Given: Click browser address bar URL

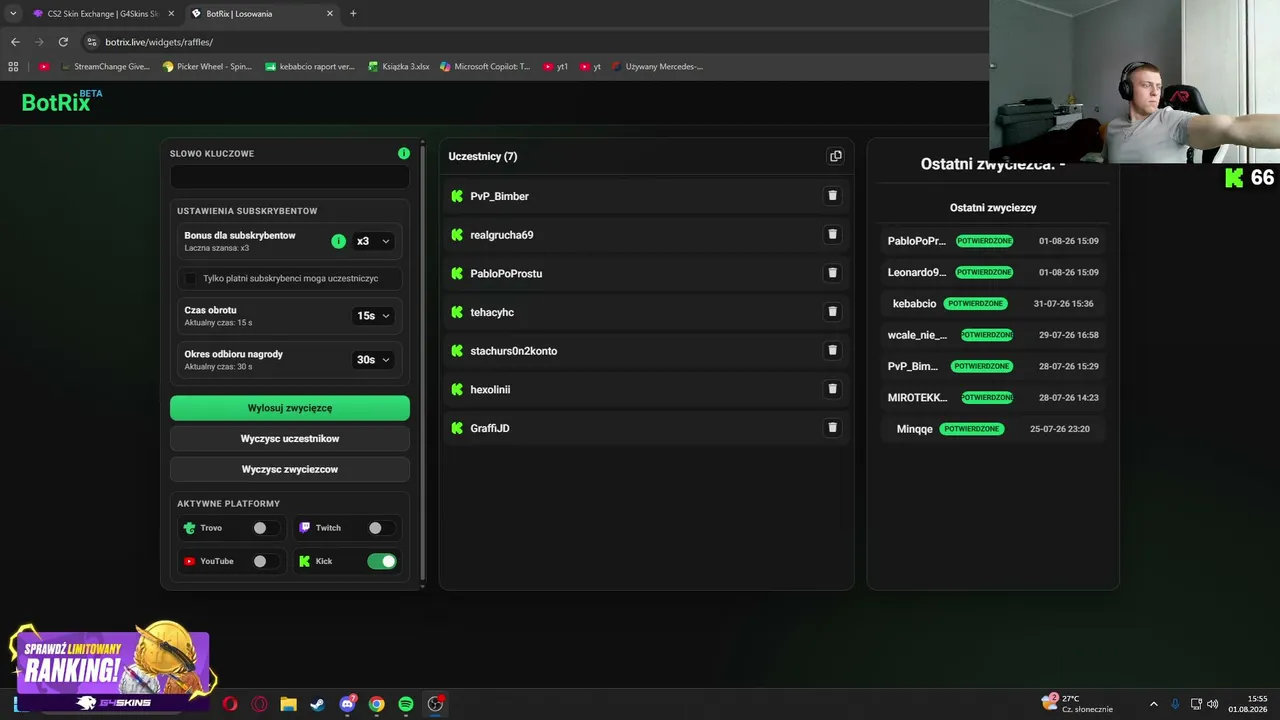Looking at the screenshot, I should coord(159,42).
